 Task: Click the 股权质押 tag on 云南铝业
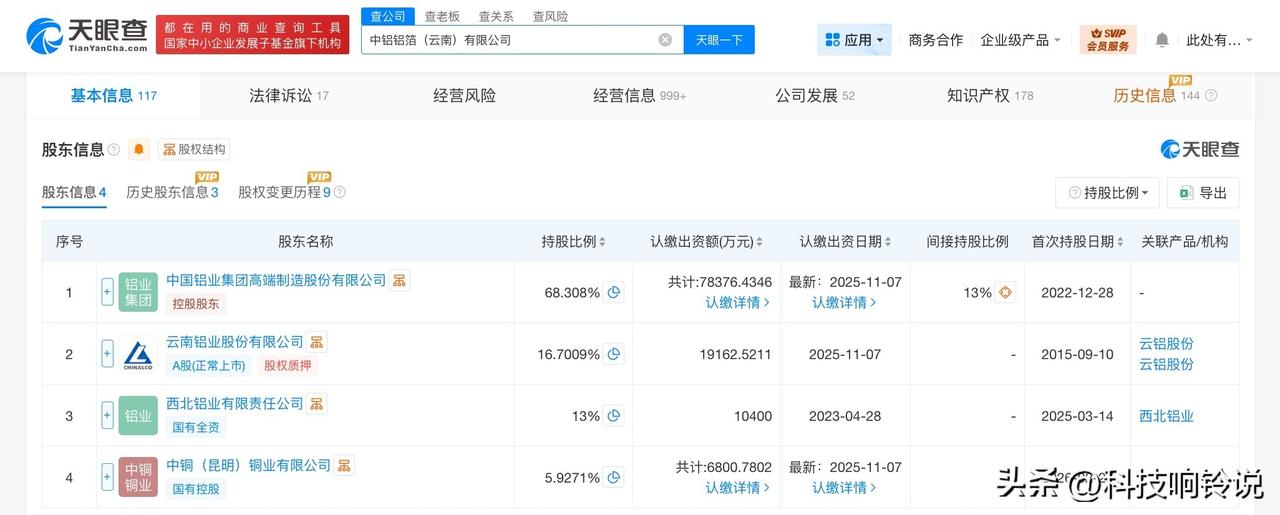coord(288,366)
